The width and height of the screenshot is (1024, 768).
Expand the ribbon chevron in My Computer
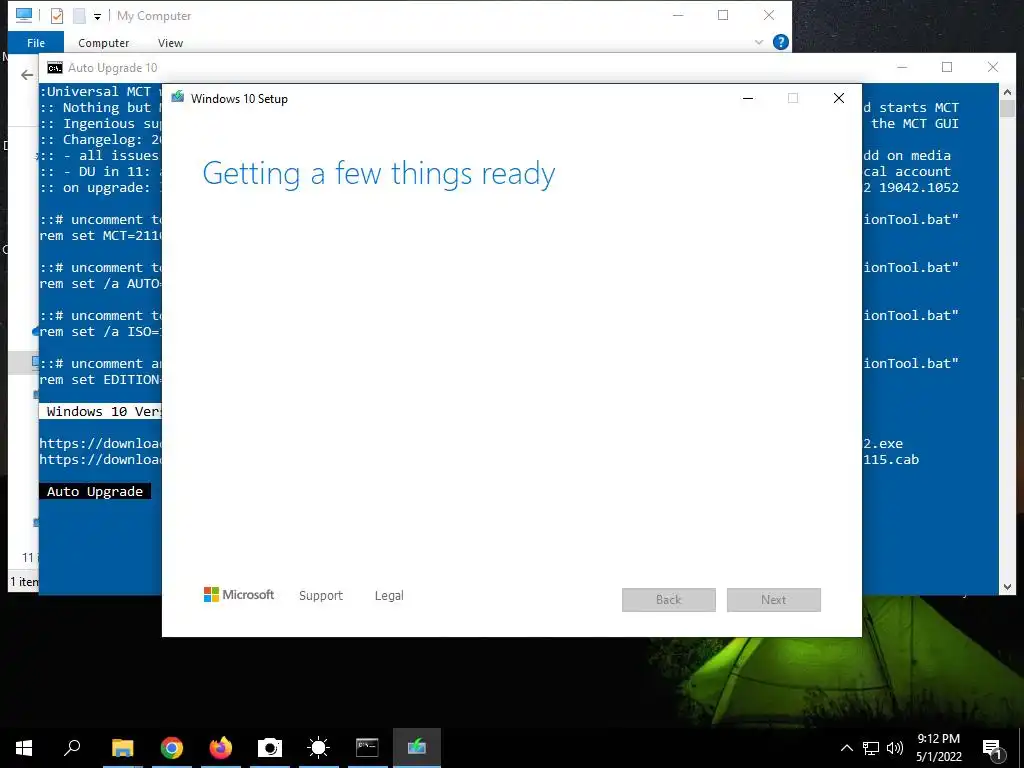(758, 42)
